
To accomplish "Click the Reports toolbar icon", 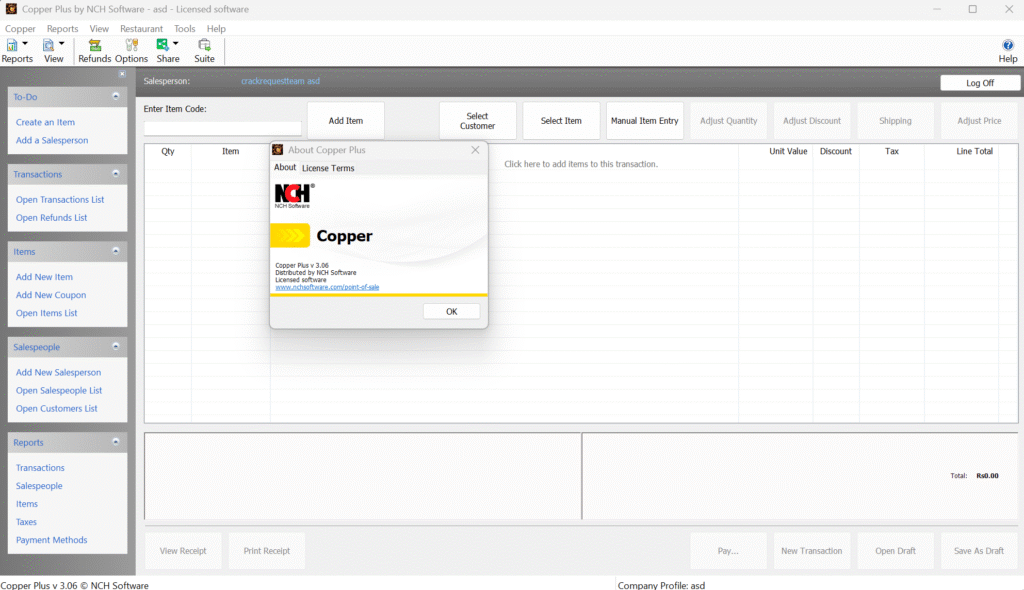I will [12, 45].
